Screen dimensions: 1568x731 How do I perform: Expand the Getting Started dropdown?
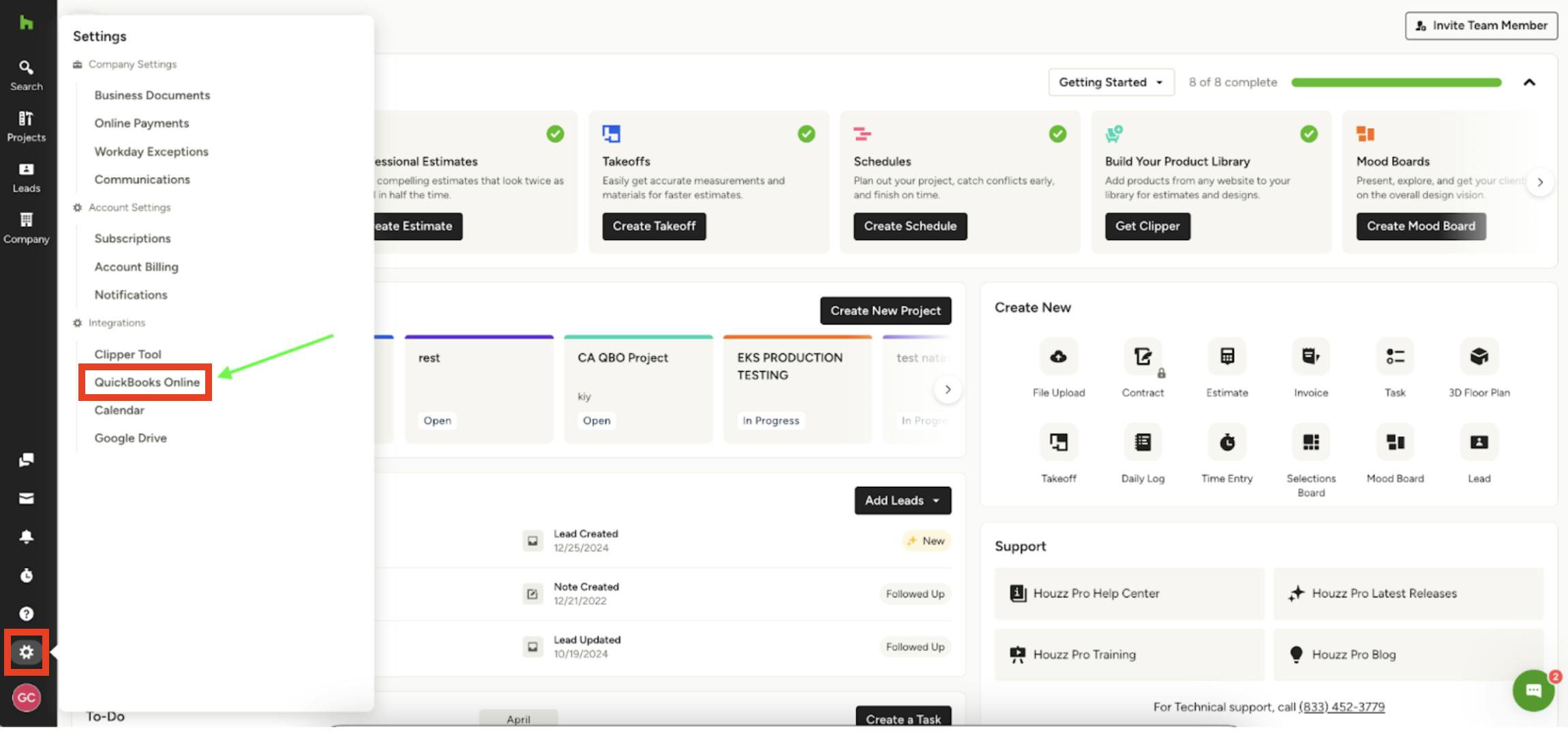coord(1110,82)
